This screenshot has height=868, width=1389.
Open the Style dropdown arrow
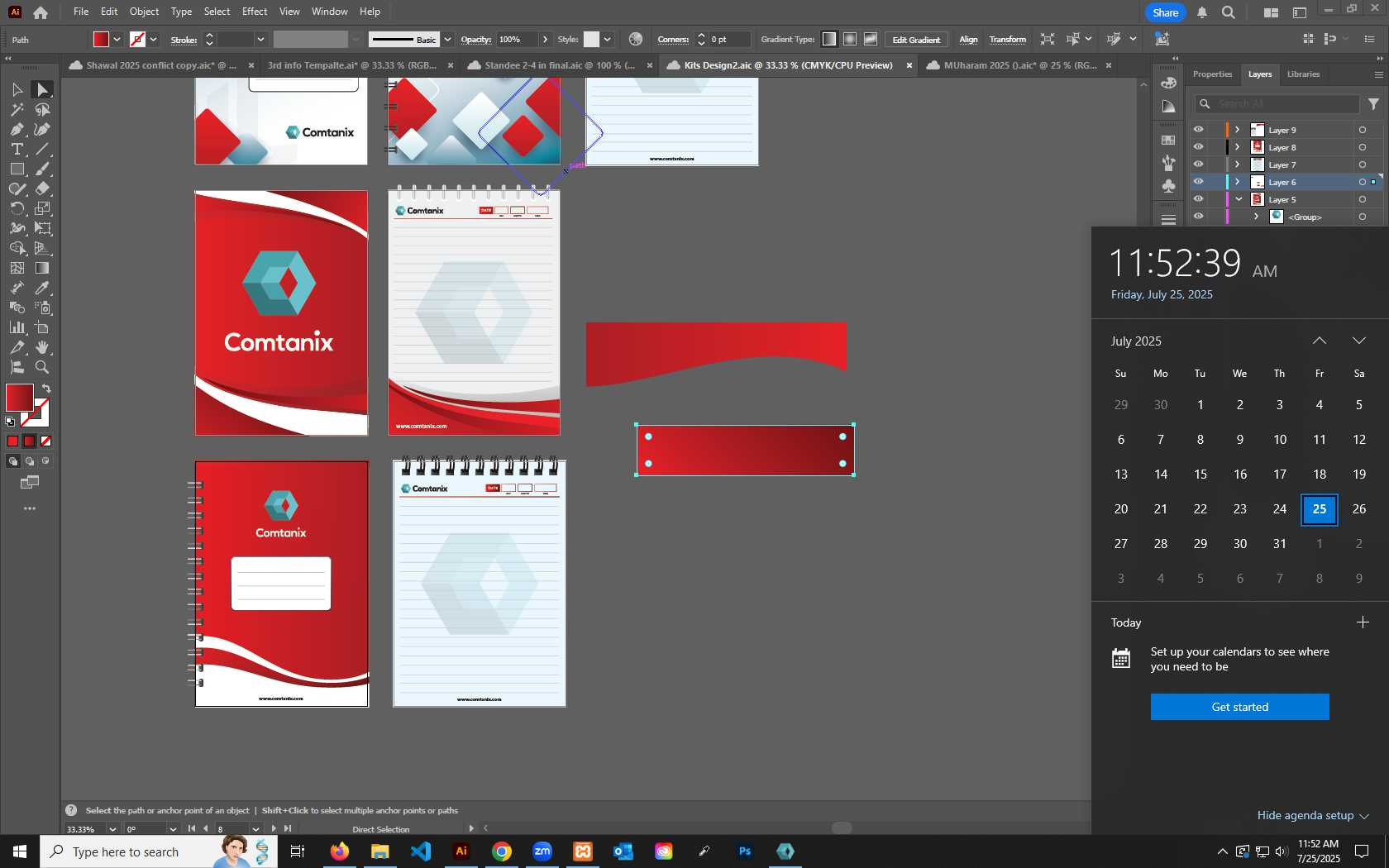click(x=607, y=39)
